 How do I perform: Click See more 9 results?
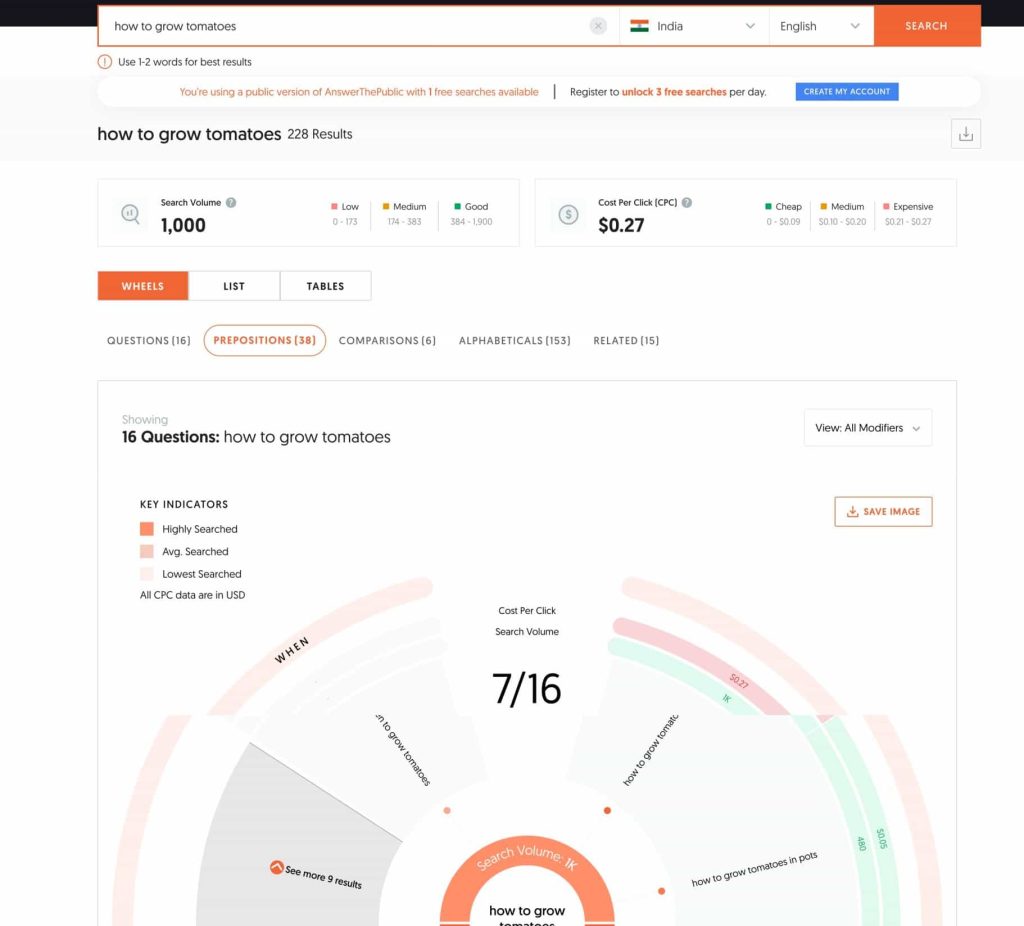click(x=323, y=878)
